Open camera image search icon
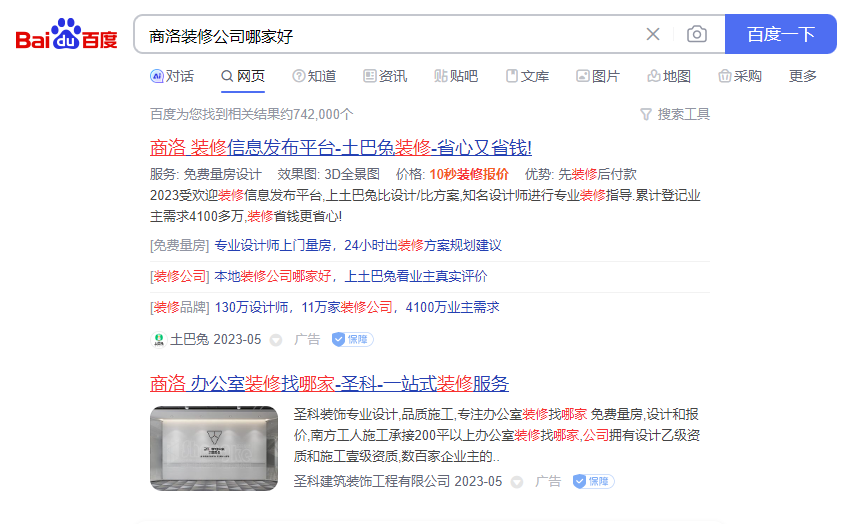862x524 pixels. (697, 34)
